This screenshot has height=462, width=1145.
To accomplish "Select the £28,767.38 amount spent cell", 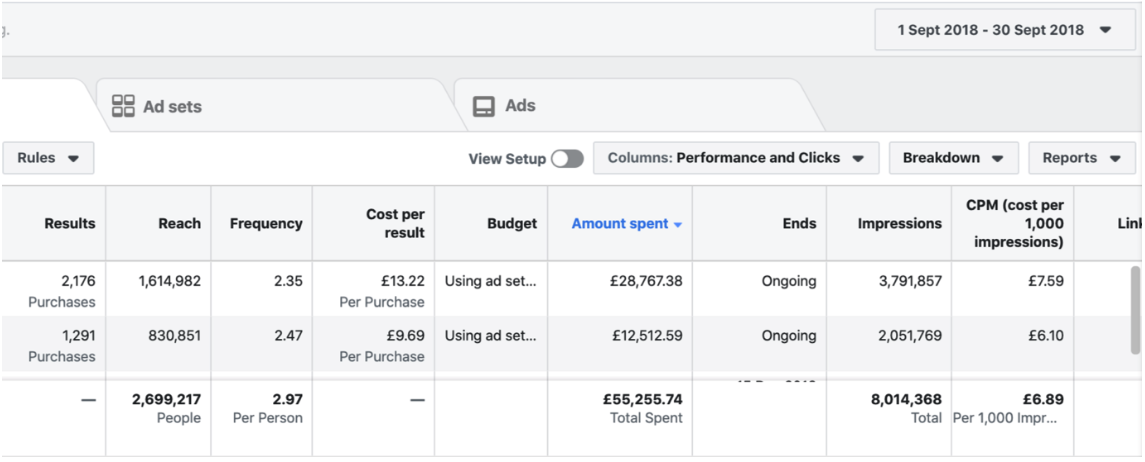I will pos(646,282).
